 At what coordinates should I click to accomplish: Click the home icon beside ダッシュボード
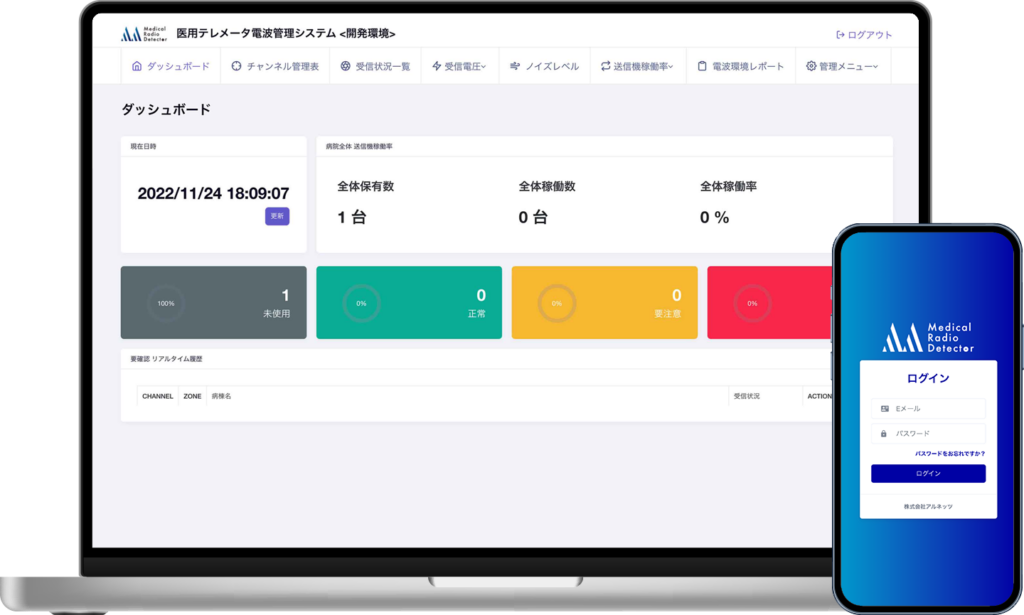point(137,67)
